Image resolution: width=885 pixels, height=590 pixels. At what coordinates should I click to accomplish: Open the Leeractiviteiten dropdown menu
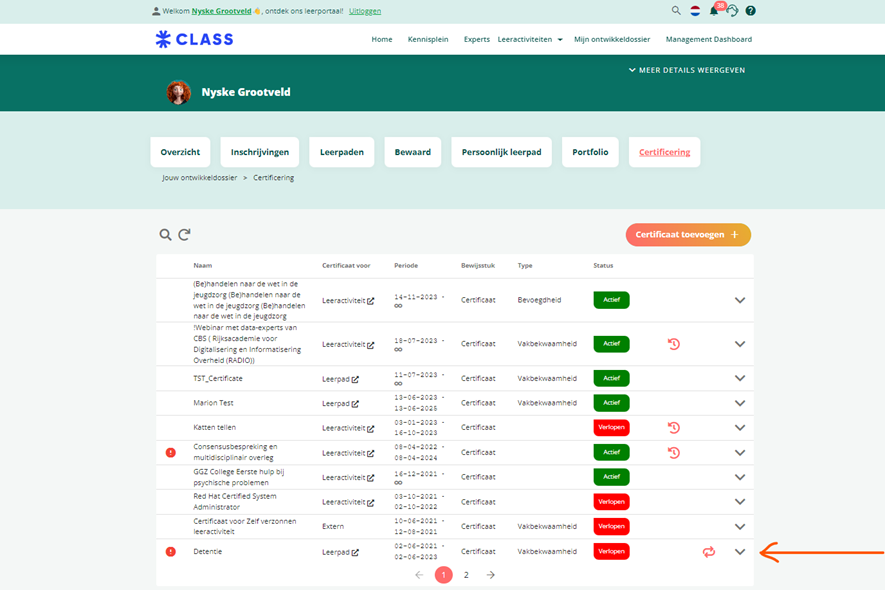[531, 39]
